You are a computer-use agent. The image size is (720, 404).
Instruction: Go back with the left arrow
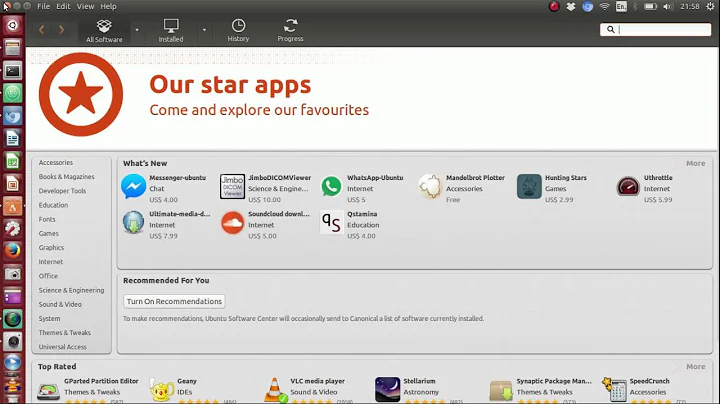pyautogui.click(x=42, y=30)
